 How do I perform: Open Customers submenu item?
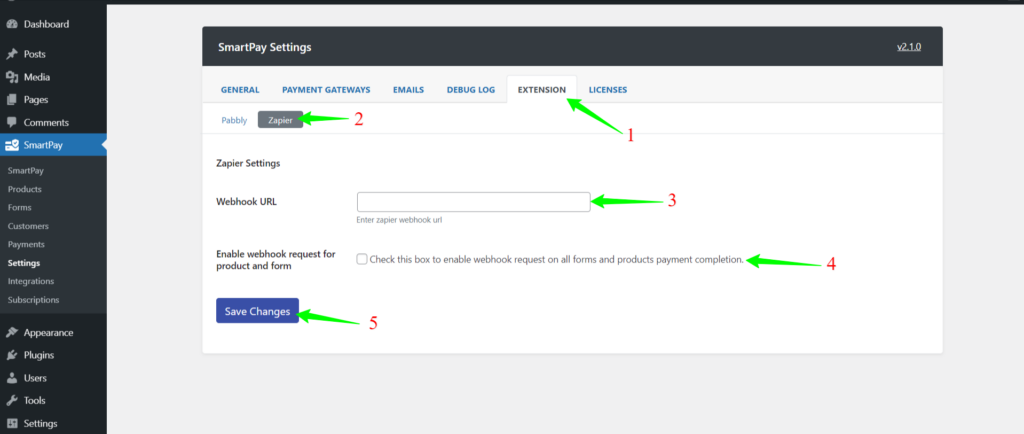pyautogui.click(x=28, y=226)
